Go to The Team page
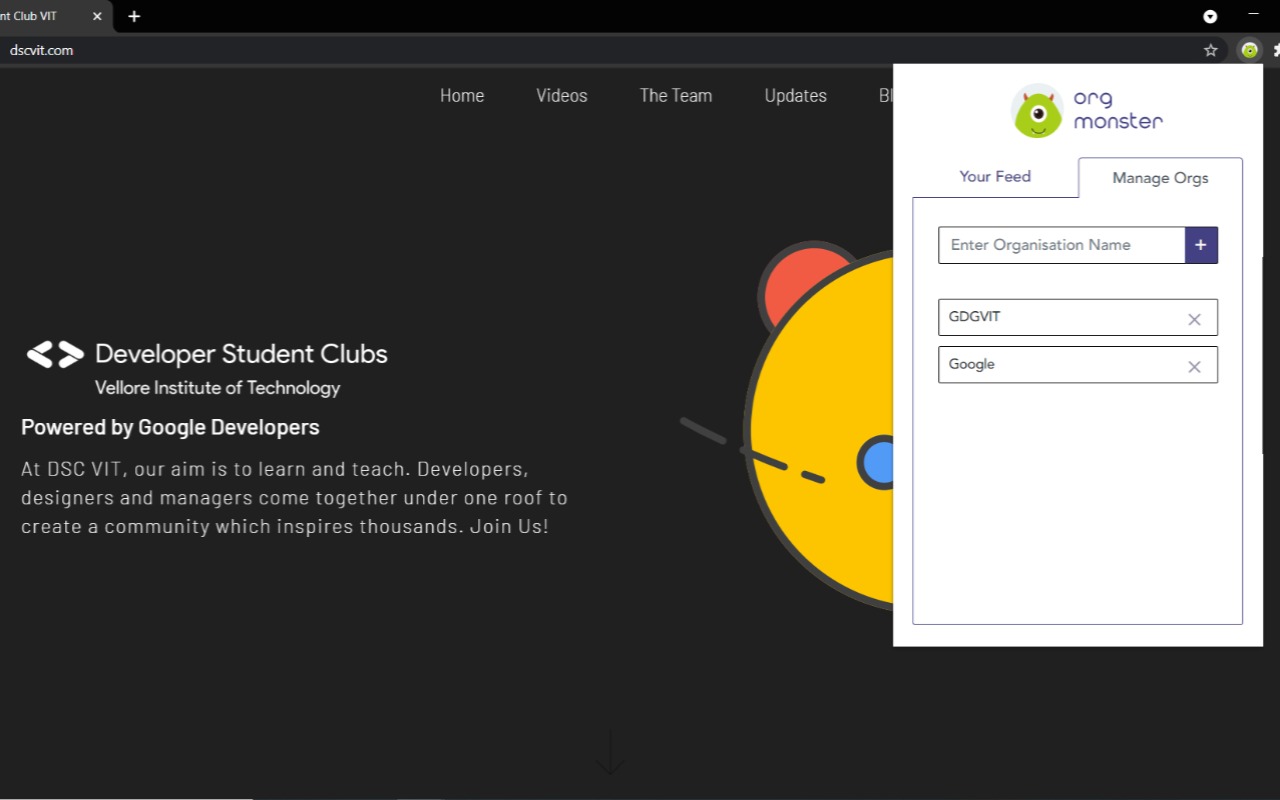The height and width of the screenshot is (800, 1280). pyautogui.click(x=676, y=96)
